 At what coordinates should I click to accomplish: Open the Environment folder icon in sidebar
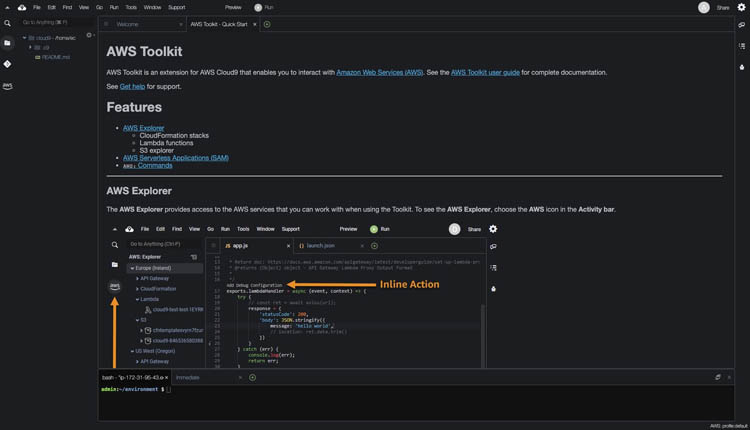tap(7, 43)
